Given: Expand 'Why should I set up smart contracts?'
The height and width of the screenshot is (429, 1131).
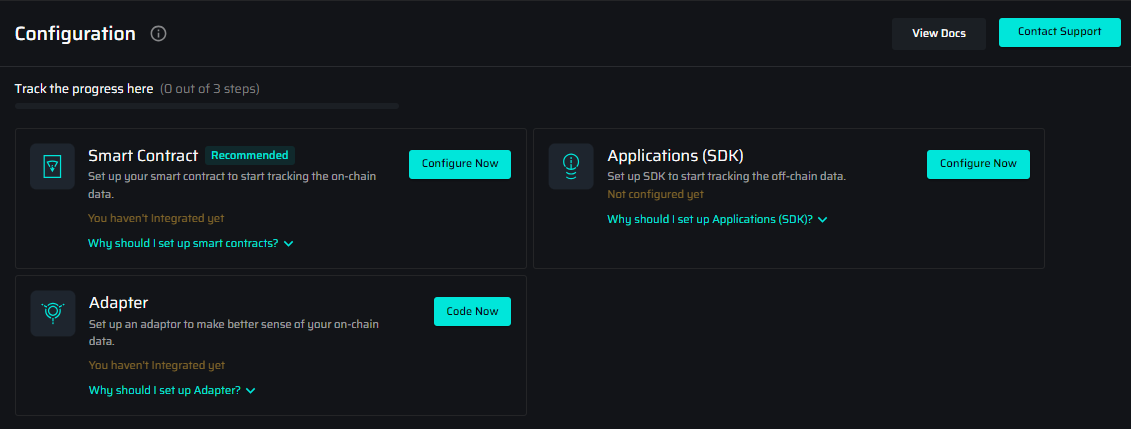Looking at the screenshot, I should click(190, 243).
